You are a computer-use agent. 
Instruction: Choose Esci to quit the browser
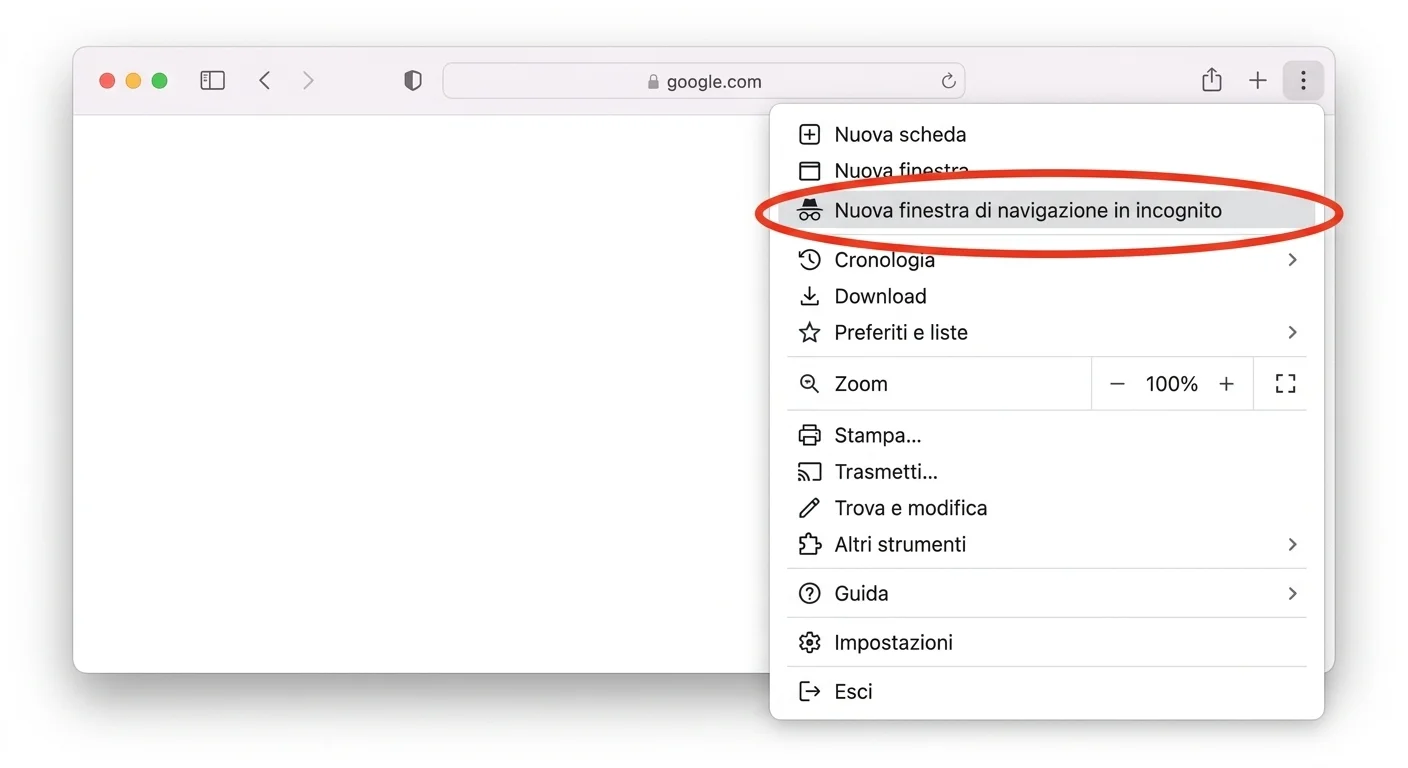click(x=1046, y=692)
